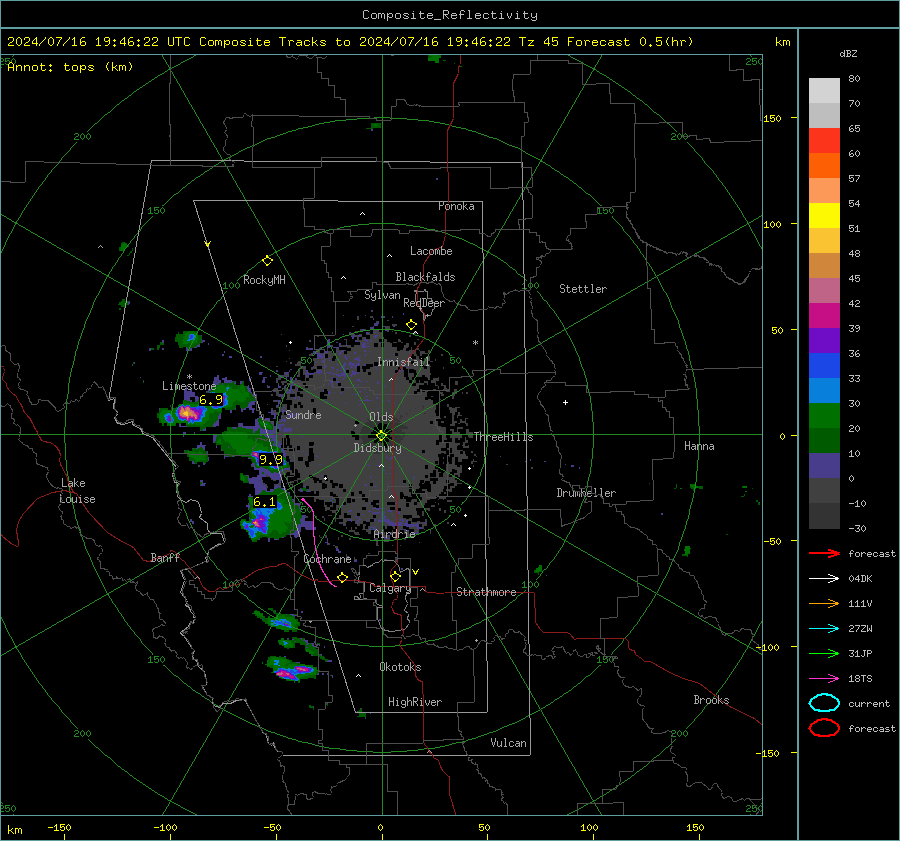Click the Stettler city label
This screenshot has width=900, height=841.
click(x=583, y=289)
